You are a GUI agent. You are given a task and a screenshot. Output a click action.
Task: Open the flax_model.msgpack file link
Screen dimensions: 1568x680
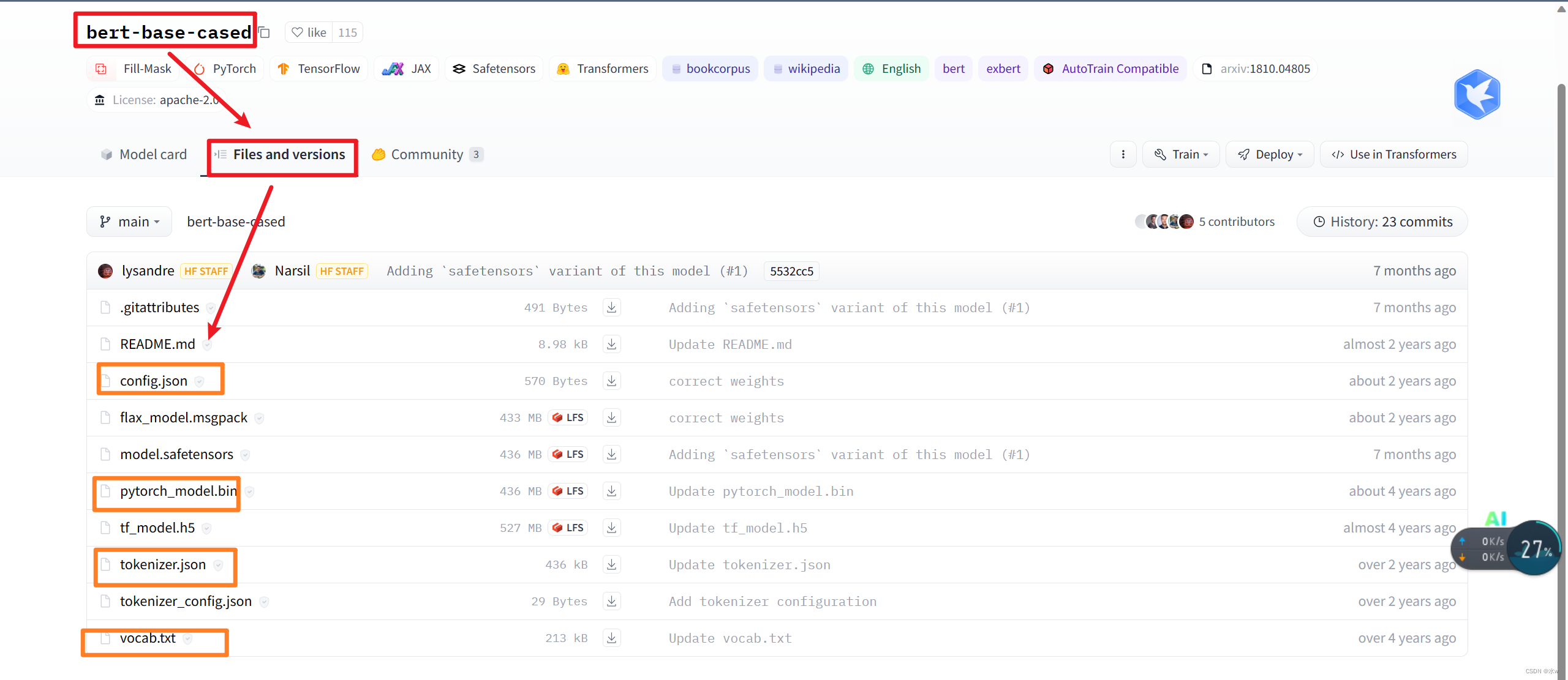point(184,417)
